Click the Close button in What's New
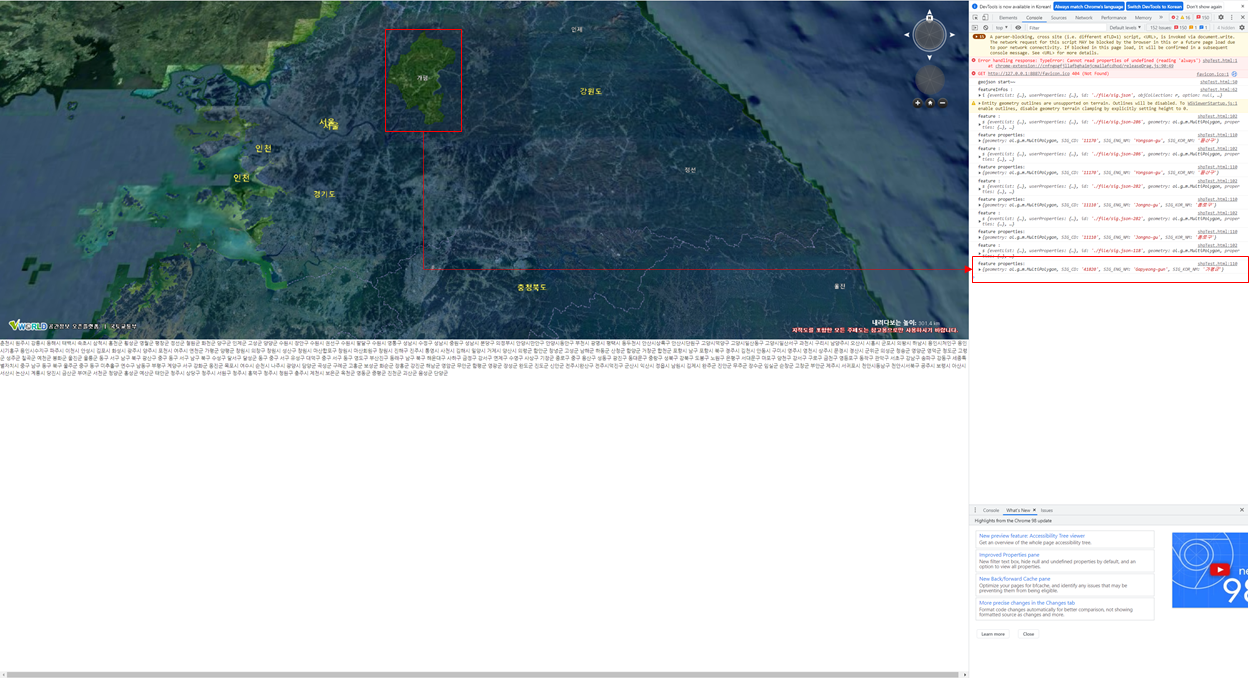 [1028, 634]
